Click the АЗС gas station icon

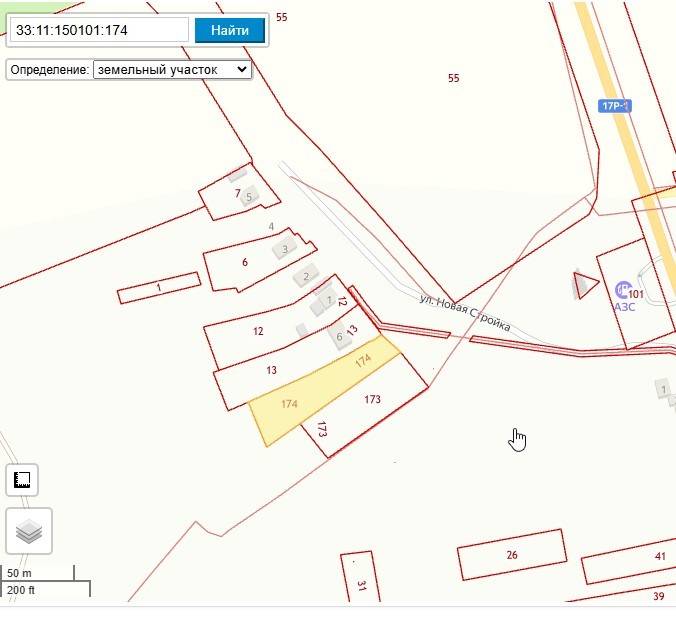(x=622, y=291)
